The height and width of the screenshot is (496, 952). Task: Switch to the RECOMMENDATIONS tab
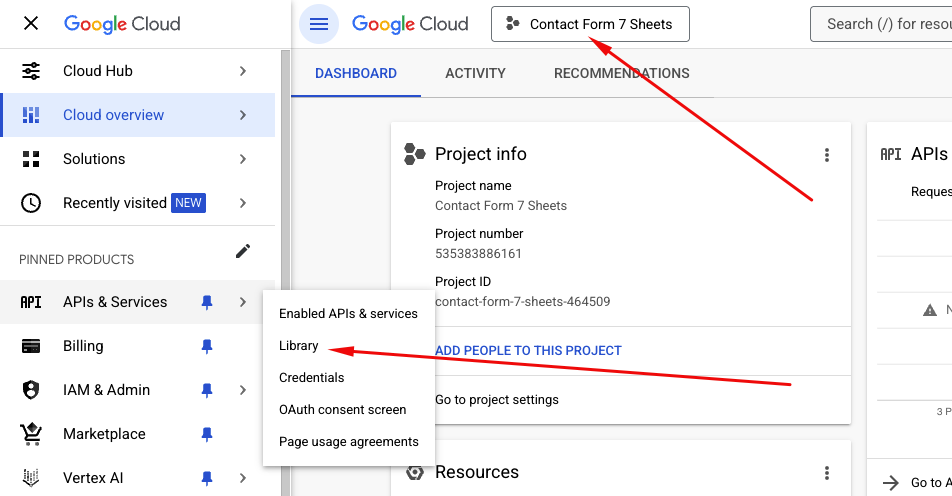point(622,73)
